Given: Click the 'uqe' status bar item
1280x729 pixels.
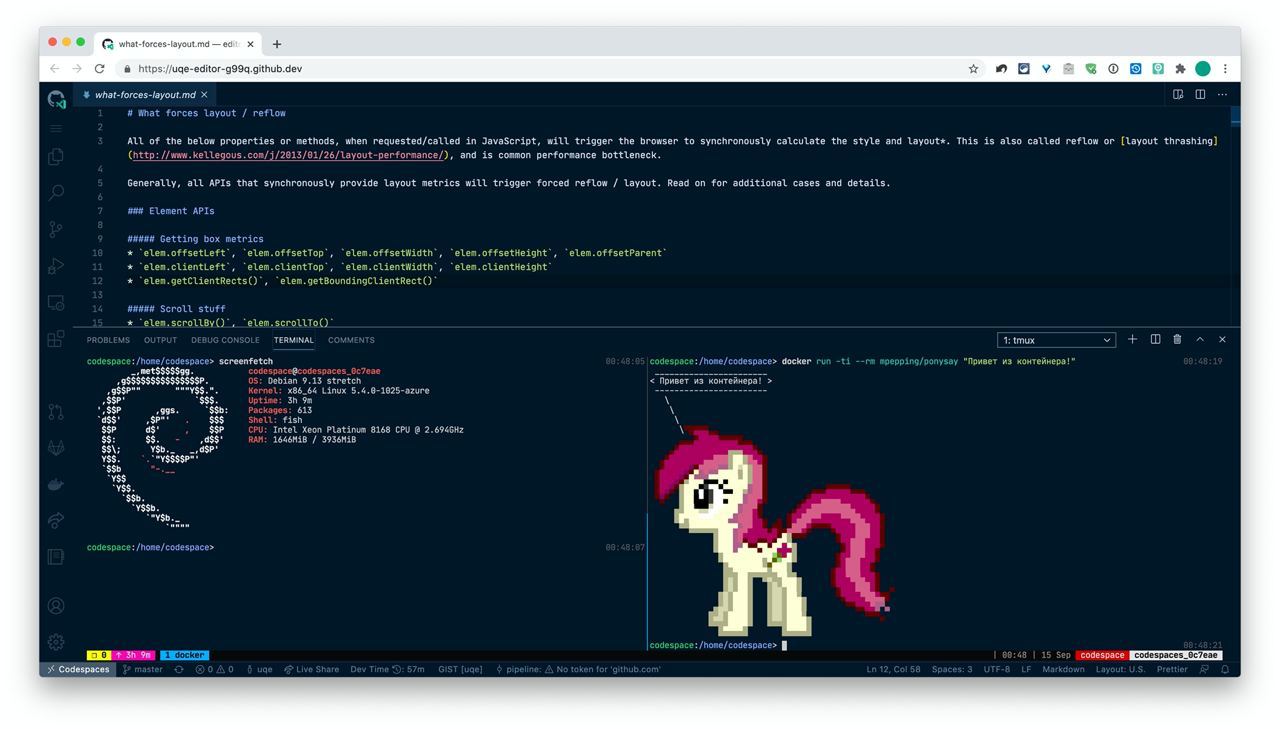Looking at the screenshot, I should pos(260,669).
